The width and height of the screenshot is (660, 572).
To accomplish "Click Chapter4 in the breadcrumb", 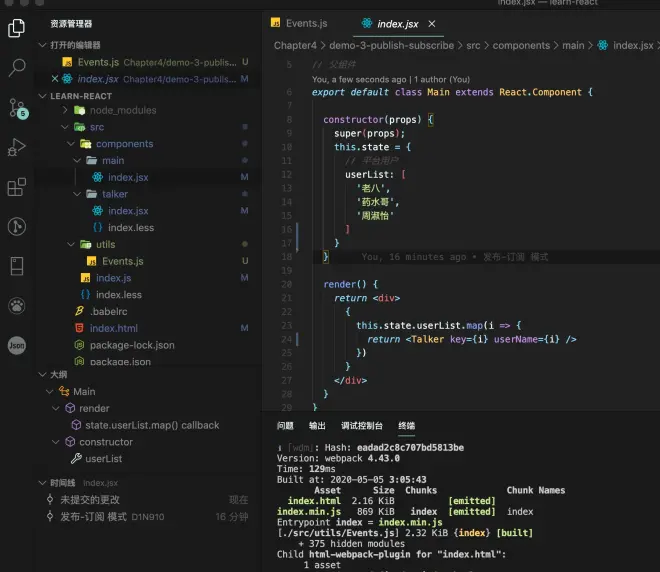I will 295,45.
